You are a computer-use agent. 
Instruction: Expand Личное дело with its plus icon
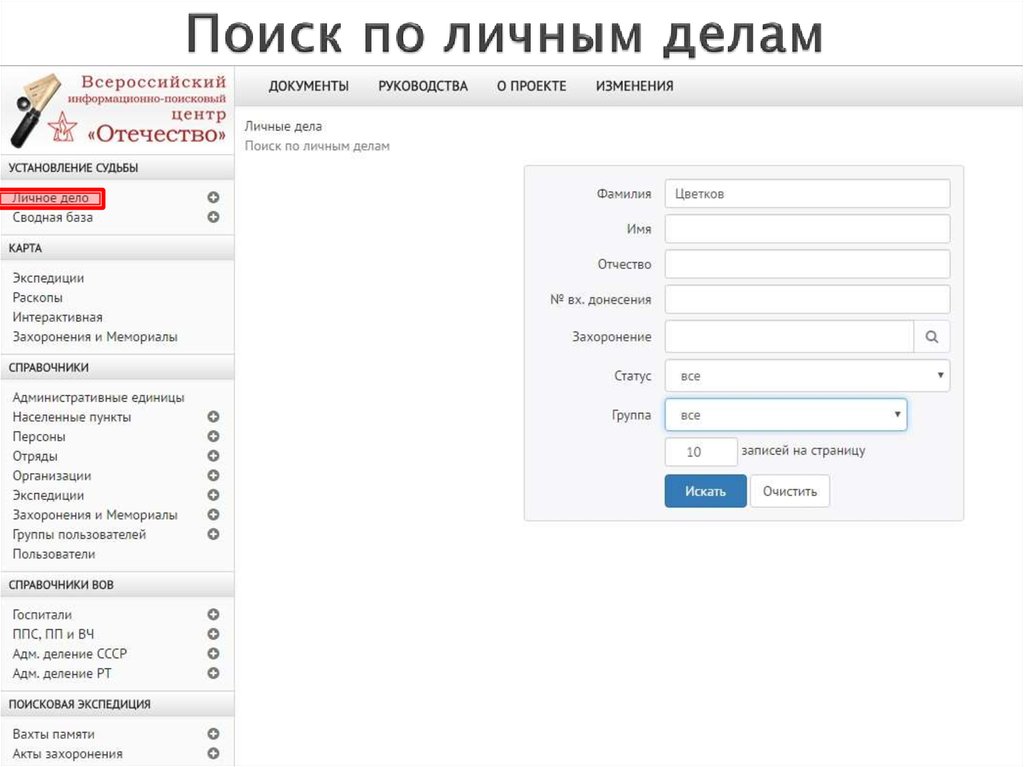coord(212,198)
